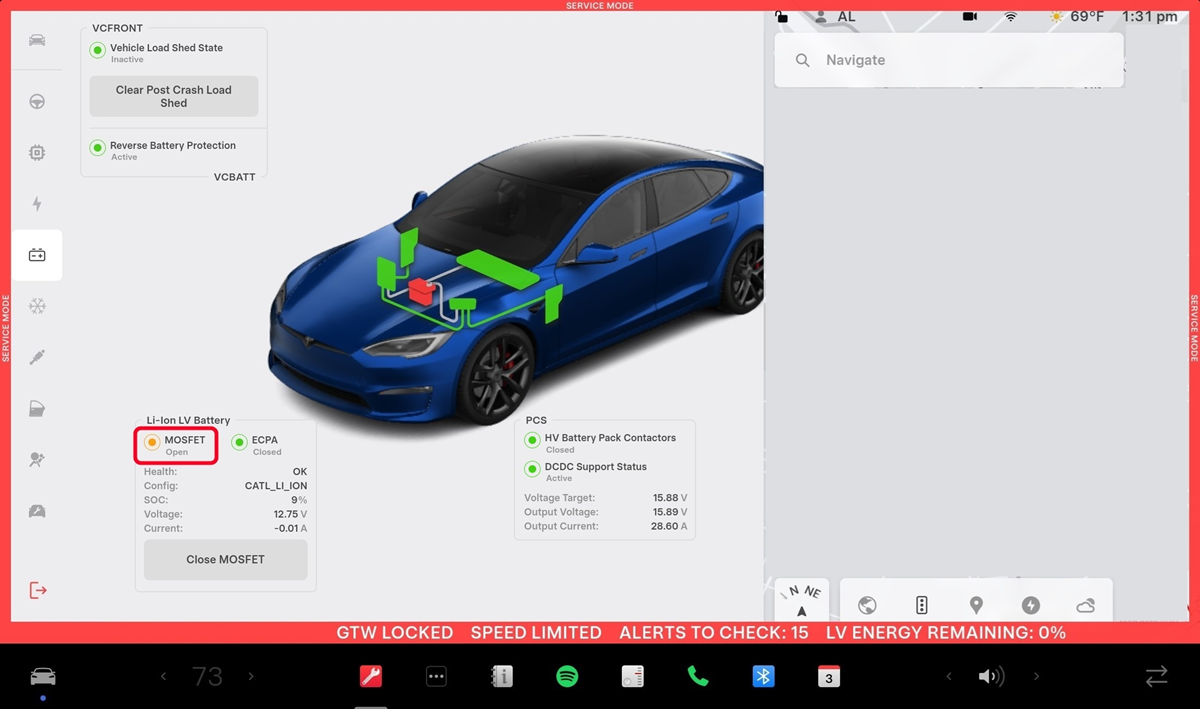Image resolution: width=1200 pixels, height=709 pixels.
Task: Open the steering wheel section in sidebar
Action: [37, 101]
